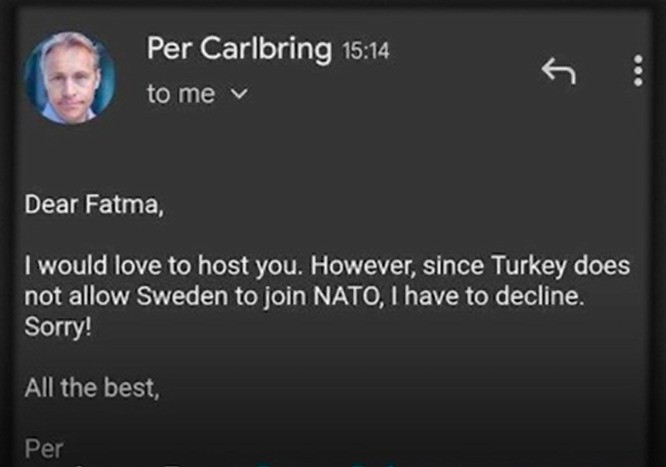The width and height of the screenshot is (666, 467).
Task: Click the "Per" signature at the bottom
Action: tap(44, 448)
